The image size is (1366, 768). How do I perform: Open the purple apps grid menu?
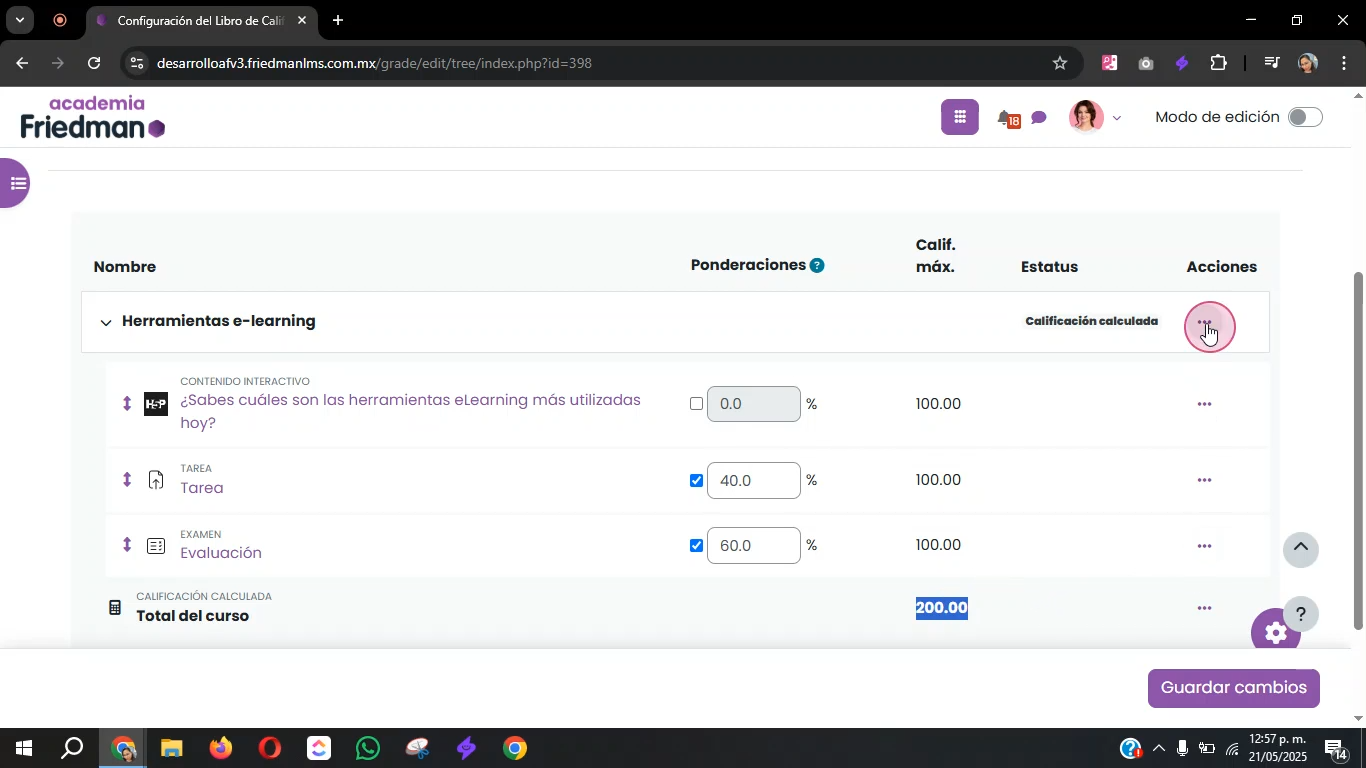pyautogui.click(x=959, y=117)
